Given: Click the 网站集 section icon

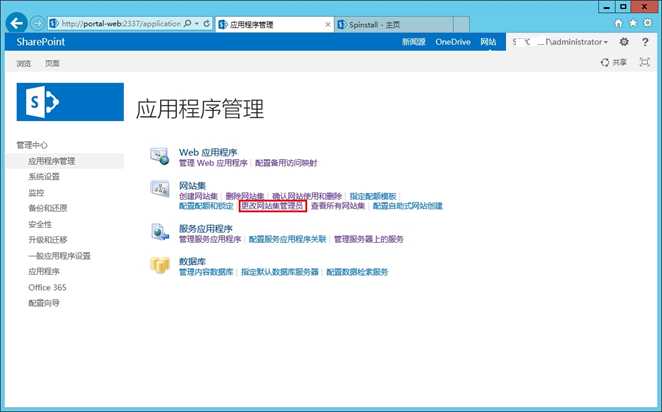Looking at the screenshot, I should pos(160,188).
